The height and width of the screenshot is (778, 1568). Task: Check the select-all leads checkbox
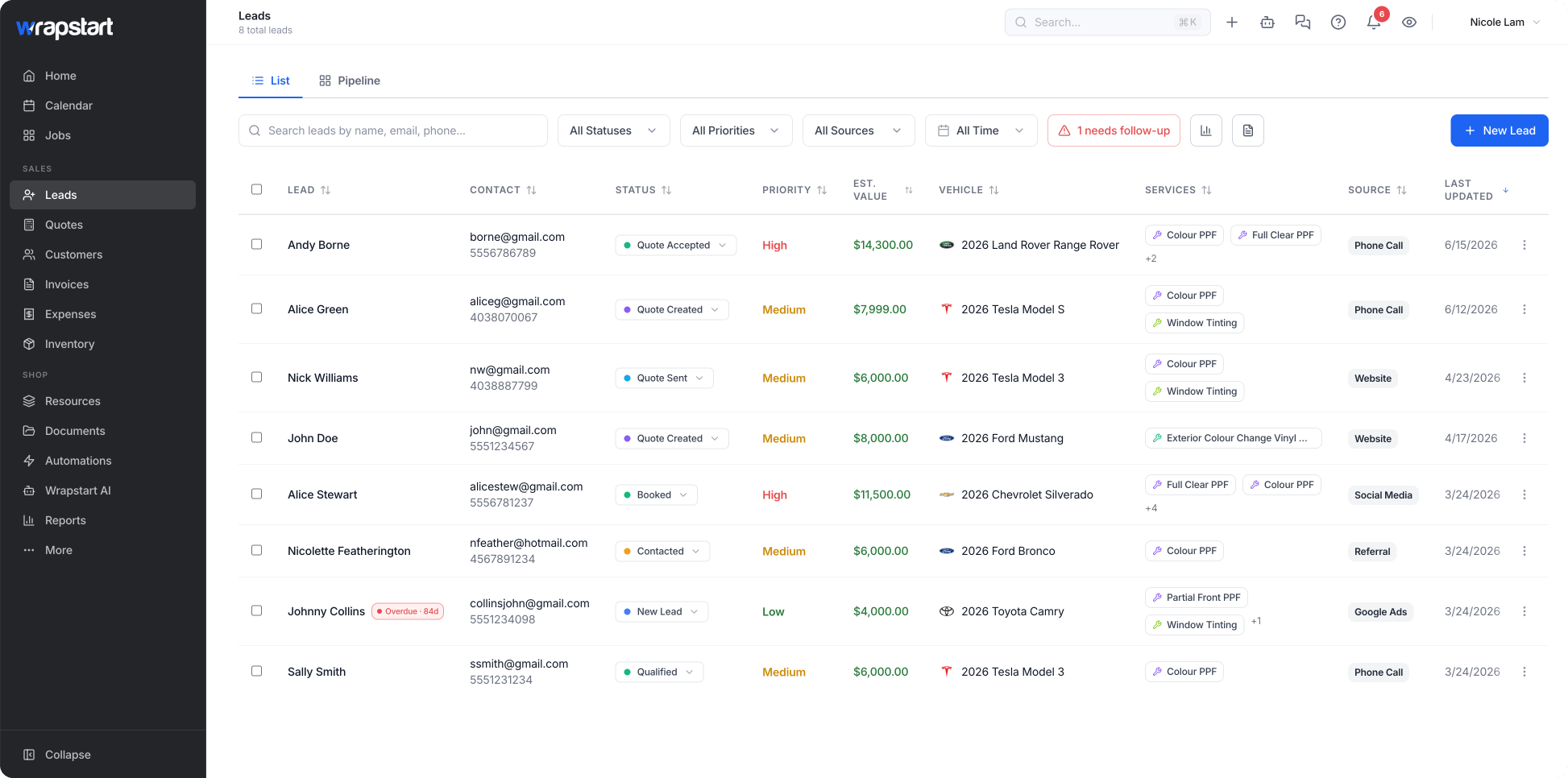pyautogui.click(x=257, y=189)
